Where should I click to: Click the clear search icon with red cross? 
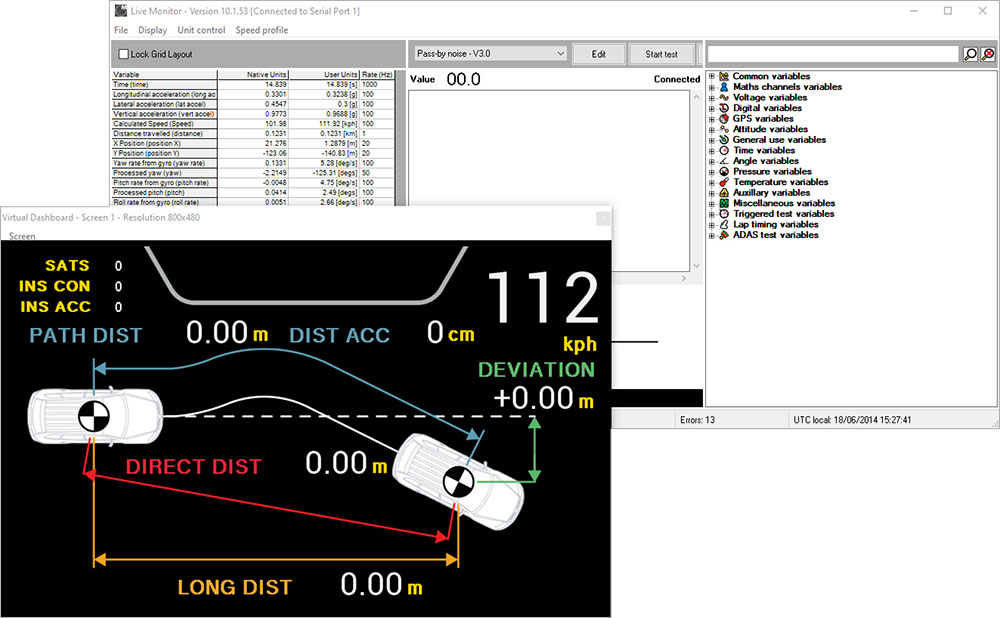coord(988,53)
